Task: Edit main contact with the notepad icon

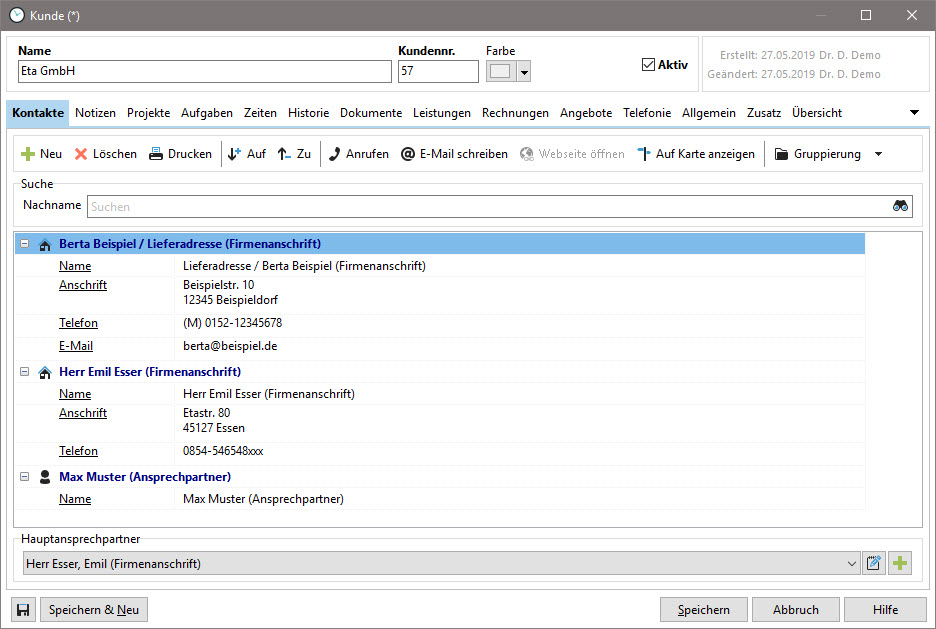Action: coord(873,563)
